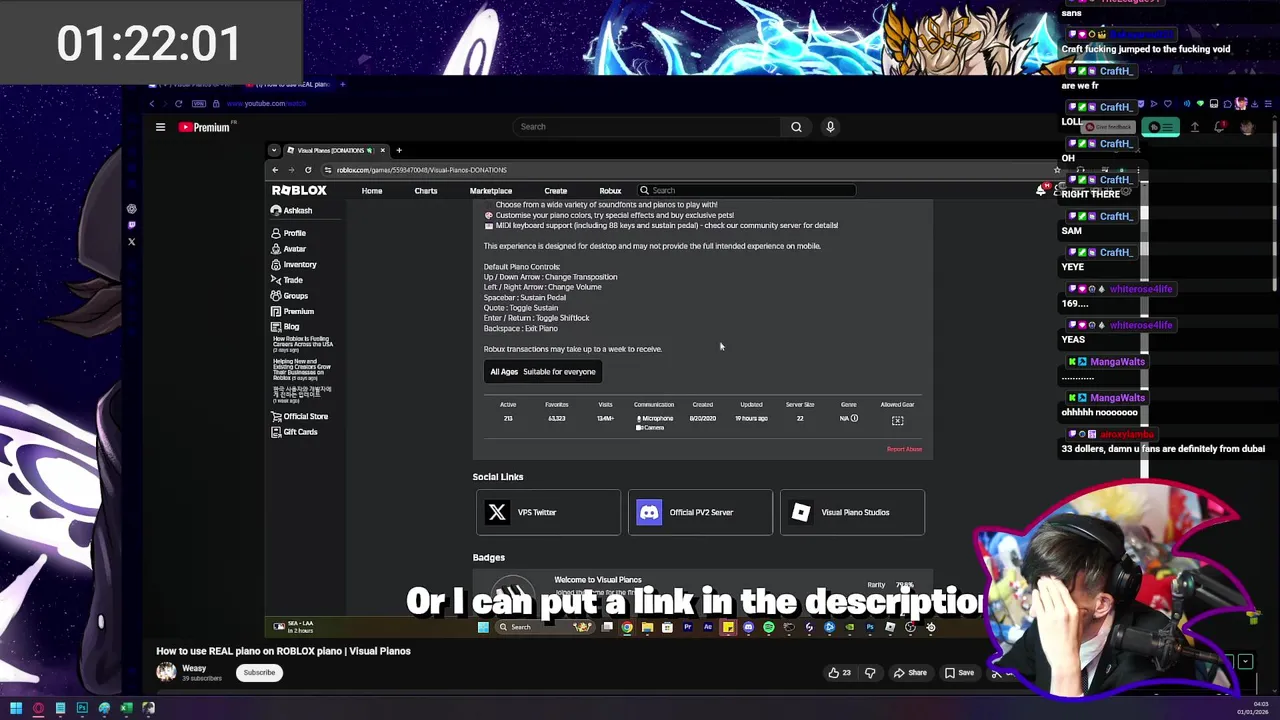Open the Roblox Create menu item
This screenshot has width=1280, height=720.
(x=556, y=191)
